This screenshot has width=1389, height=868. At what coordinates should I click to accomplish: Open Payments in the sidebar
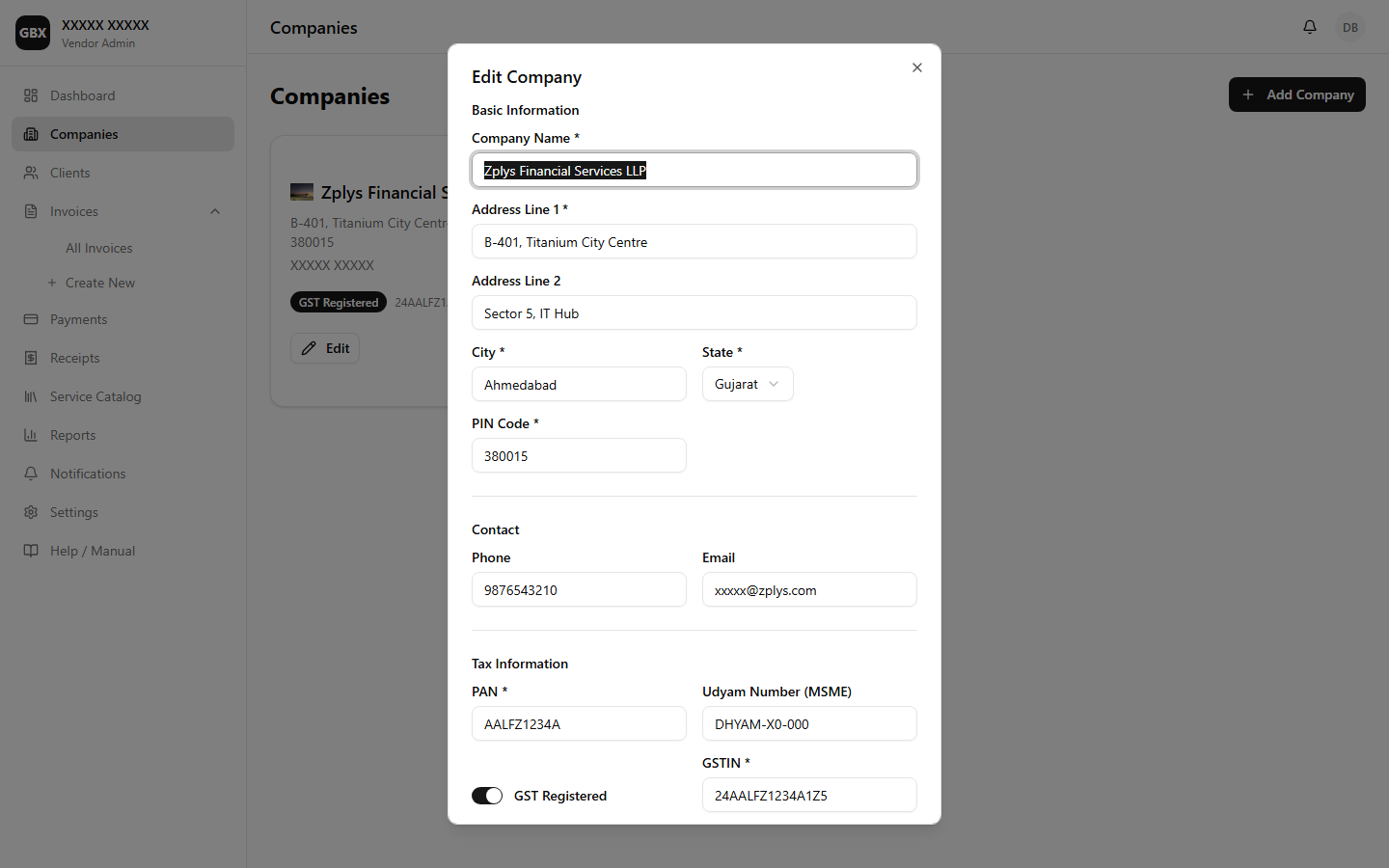pos(123,319)
